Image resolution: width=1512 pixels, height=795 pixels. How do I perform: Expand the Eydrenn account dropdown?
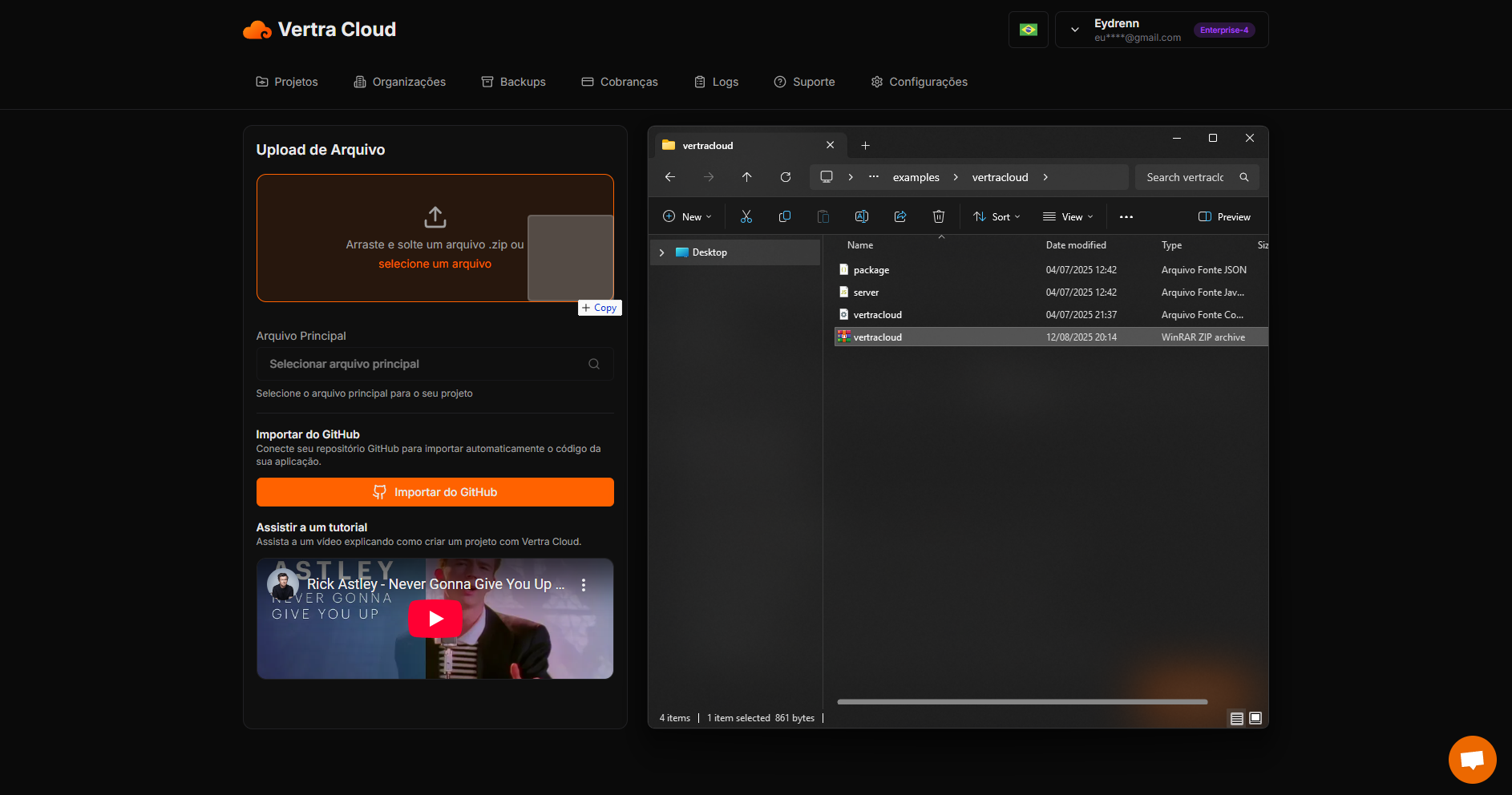(1073, 29)
